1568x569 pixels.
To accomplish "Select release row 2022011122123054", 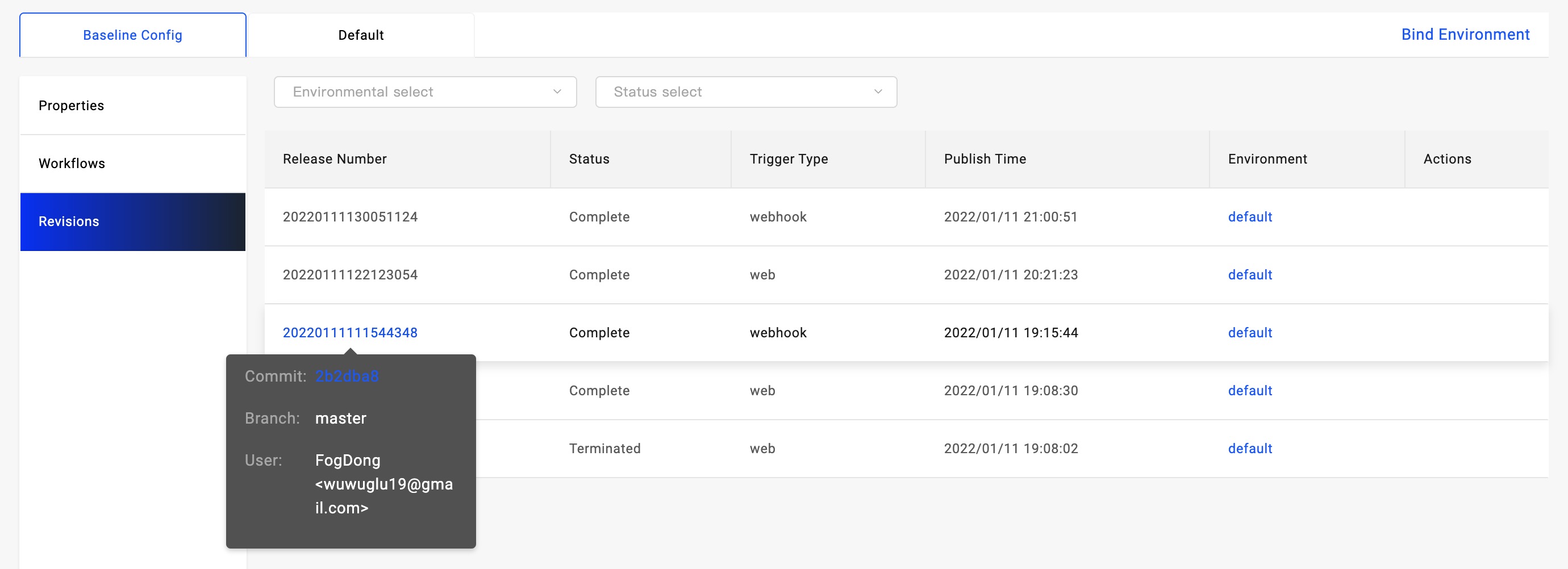I will tap(350, 275).
